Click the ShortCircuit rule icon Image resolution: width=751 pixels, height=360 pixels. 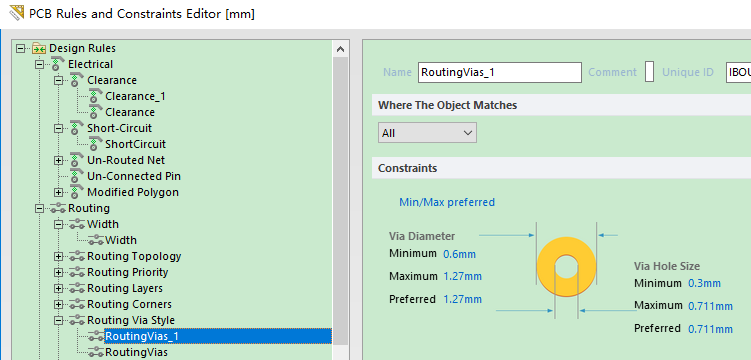click(96, 144)
